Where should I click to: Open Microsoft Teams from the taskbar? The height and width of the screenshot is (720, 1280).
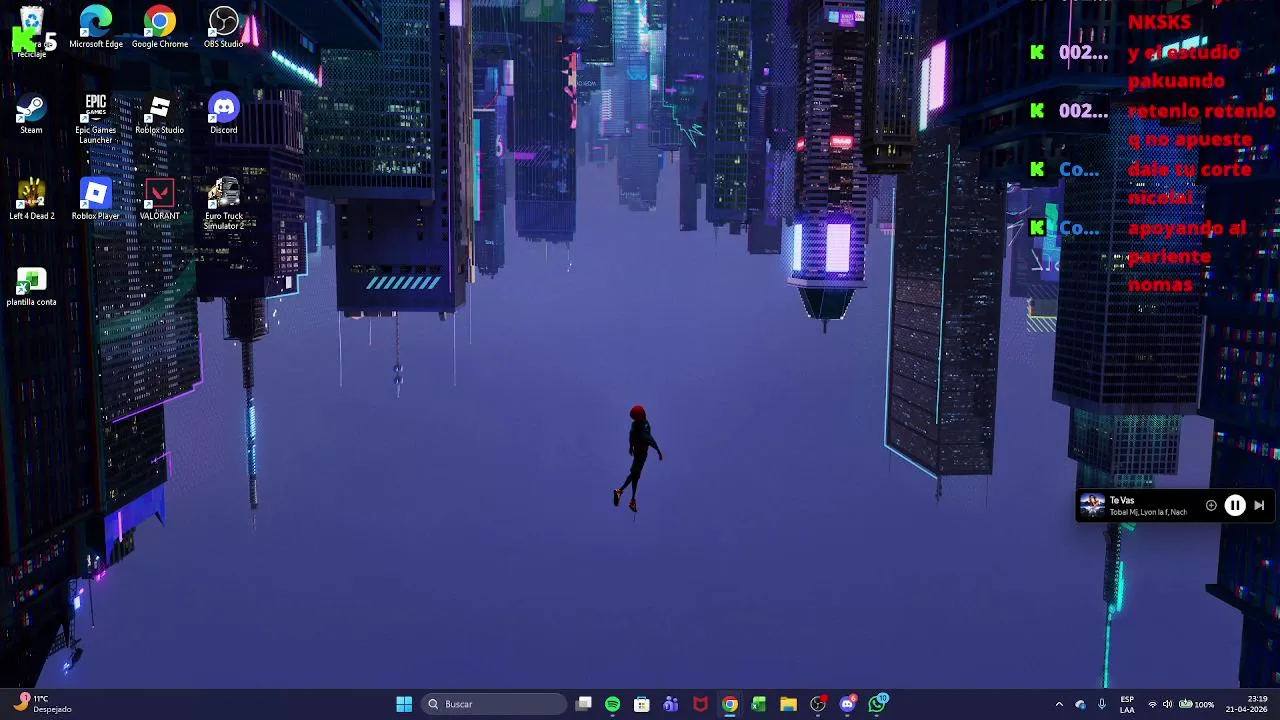click(x=671, y=704)
